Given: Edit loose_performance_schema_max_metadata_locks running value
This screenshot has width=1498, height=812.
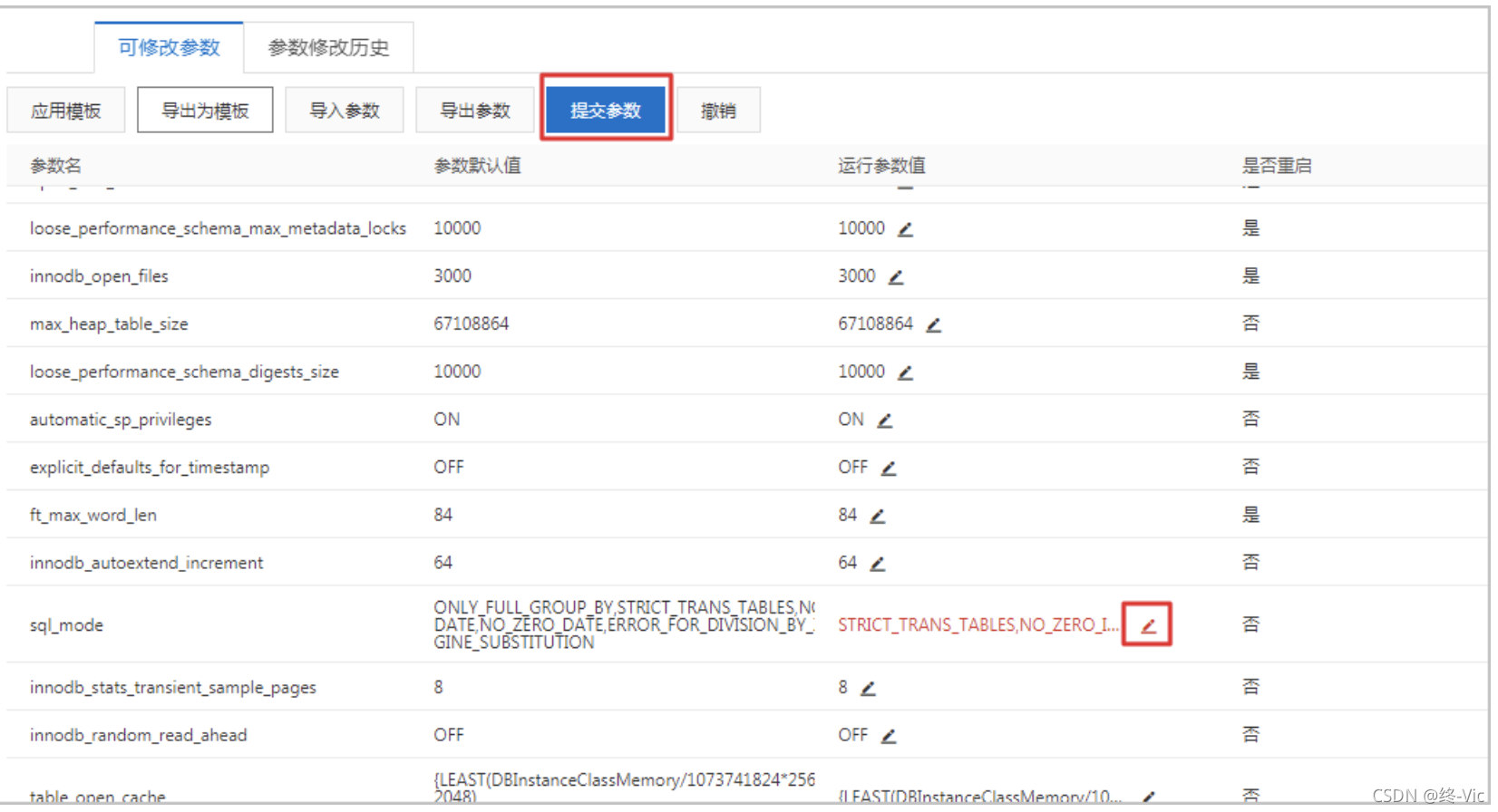Looking at the screenshot, I should tap(905, 230).
